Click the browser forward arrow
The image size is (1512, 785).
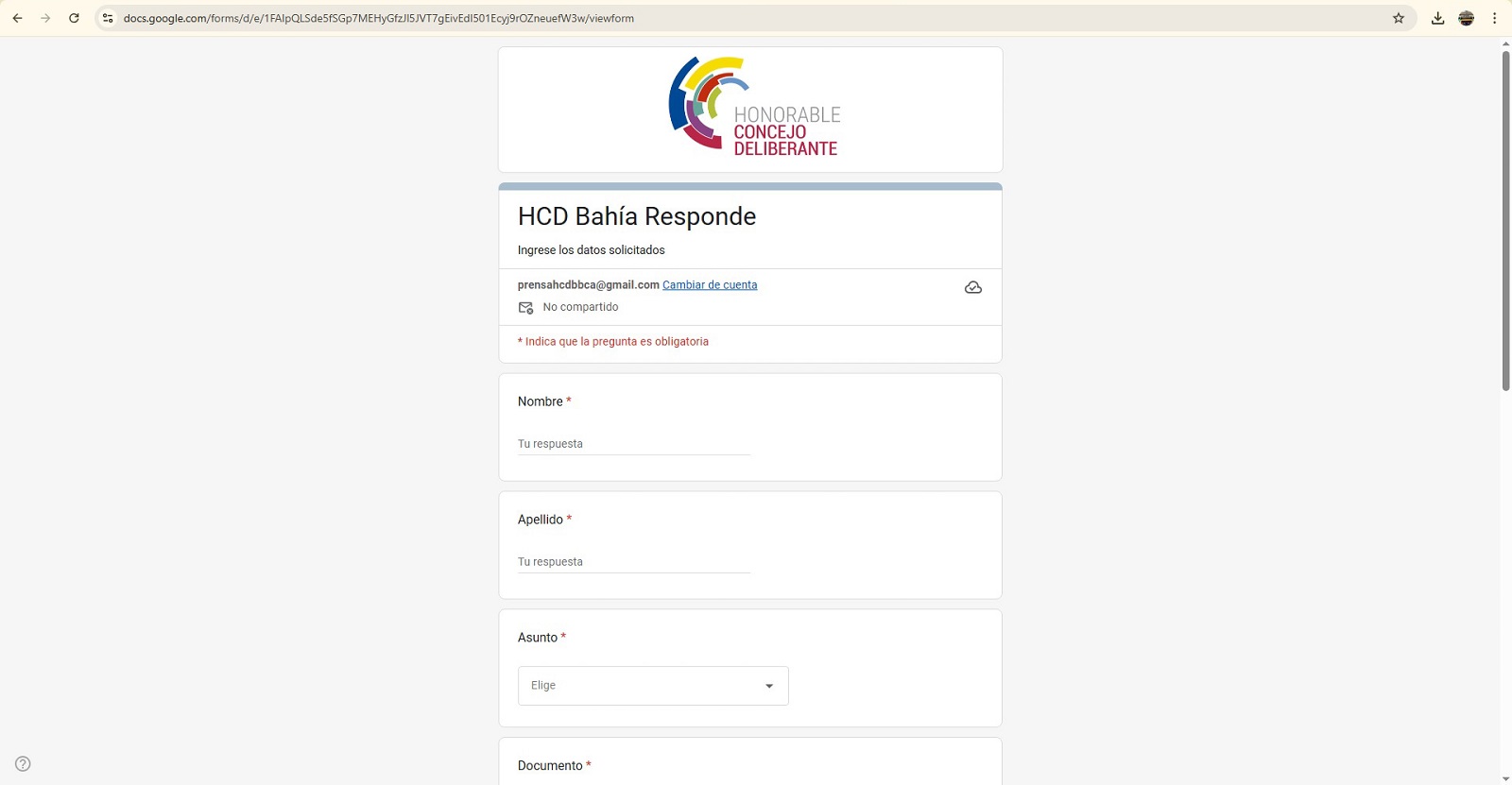point(45,18)
